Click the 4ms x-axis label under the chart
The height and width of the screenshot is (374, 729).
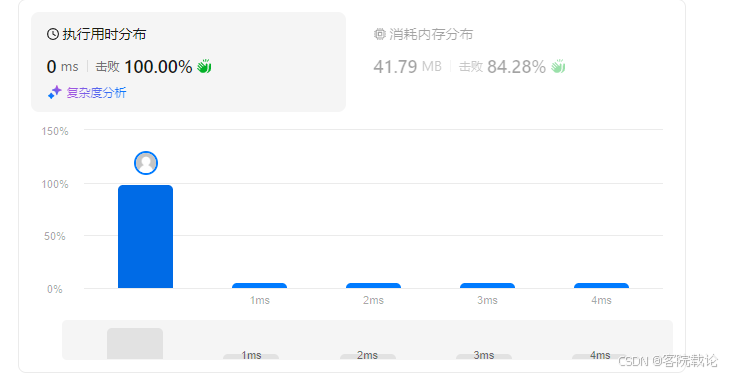coord(601,301)
